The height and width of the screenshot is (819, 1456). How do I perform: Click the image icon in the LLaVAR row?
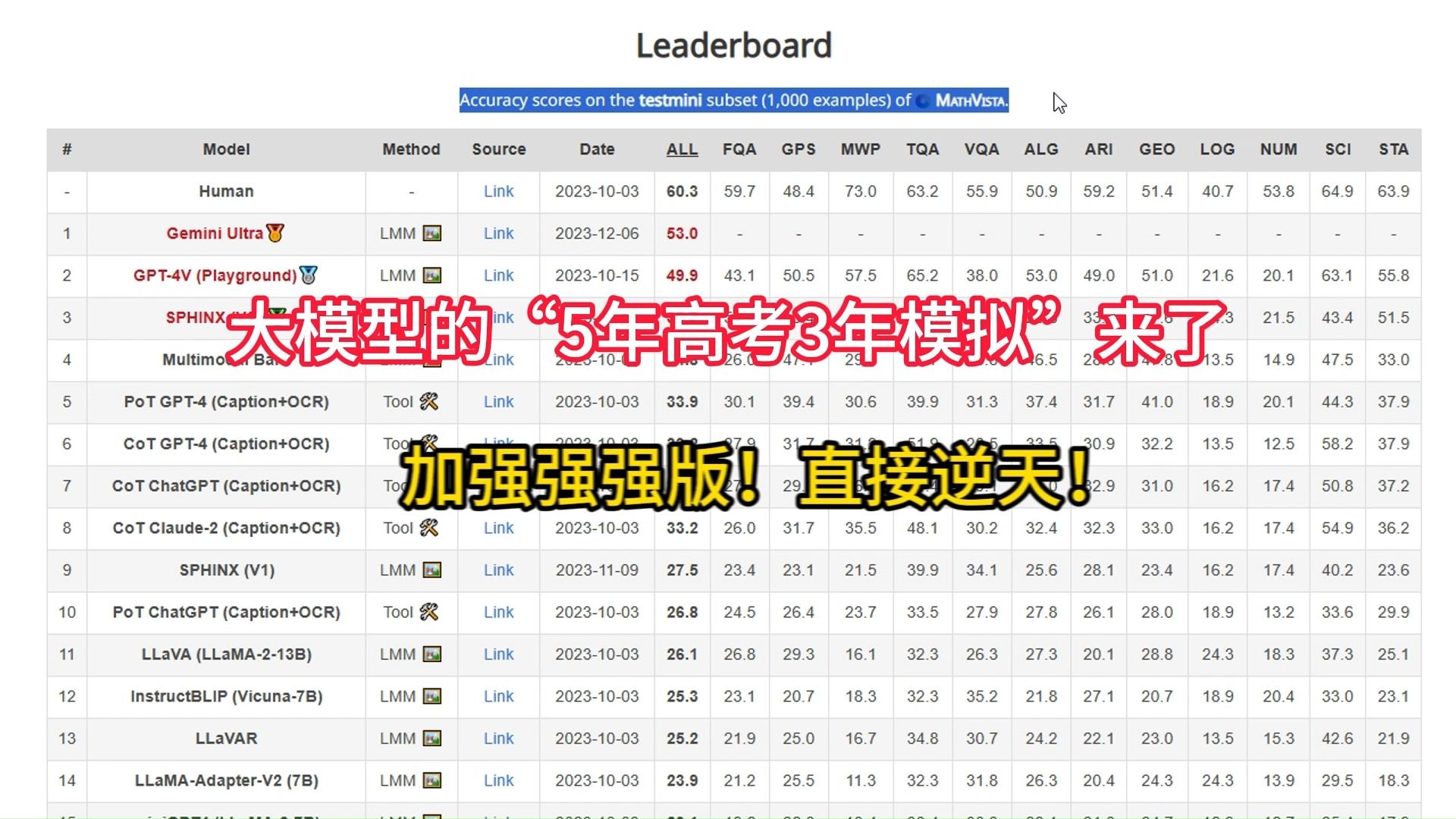pyautogui.click(x=432, y=739)
